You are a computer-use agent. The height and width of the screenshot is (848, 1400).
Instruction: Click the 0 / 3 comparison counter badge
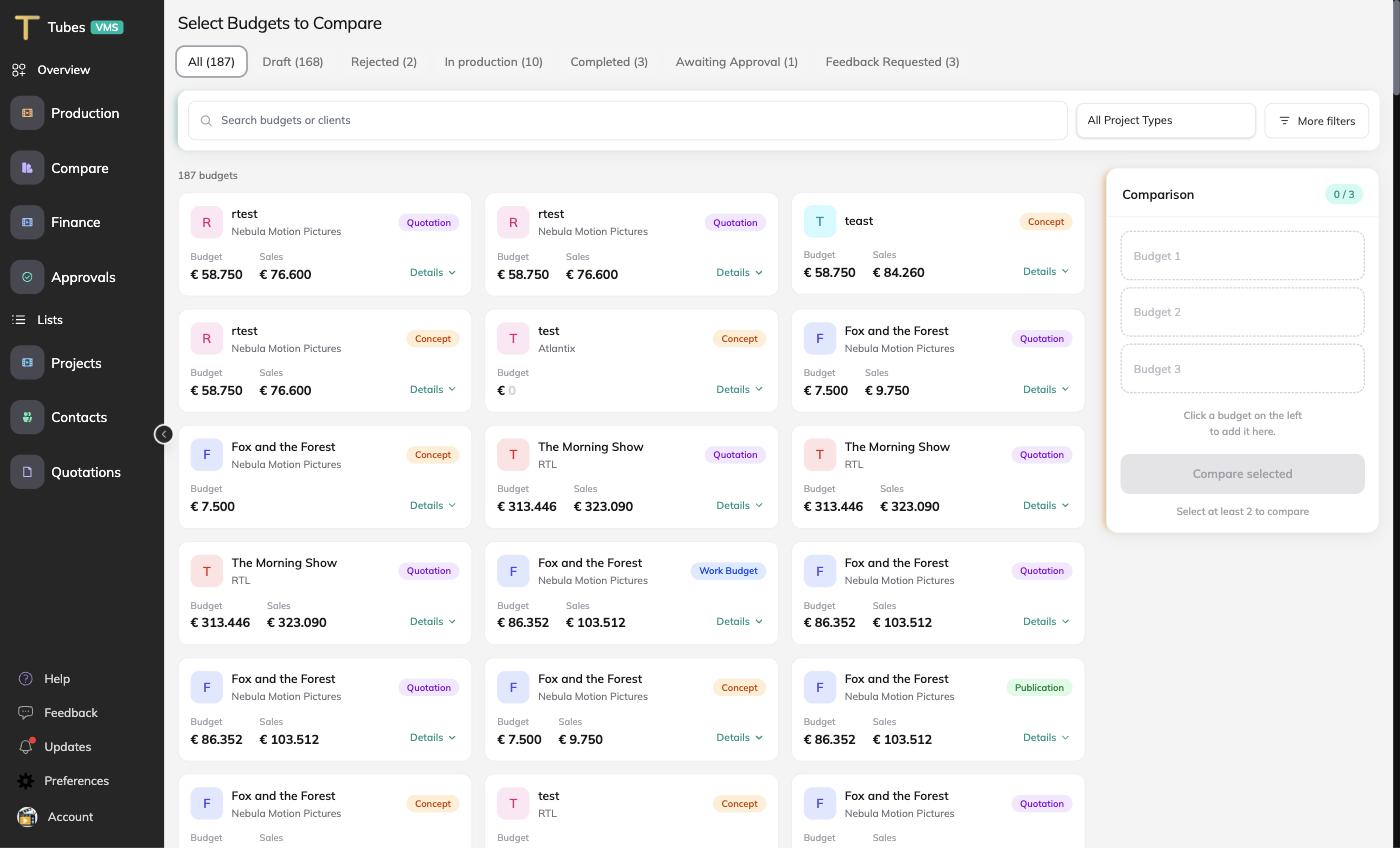(1344, 195)
